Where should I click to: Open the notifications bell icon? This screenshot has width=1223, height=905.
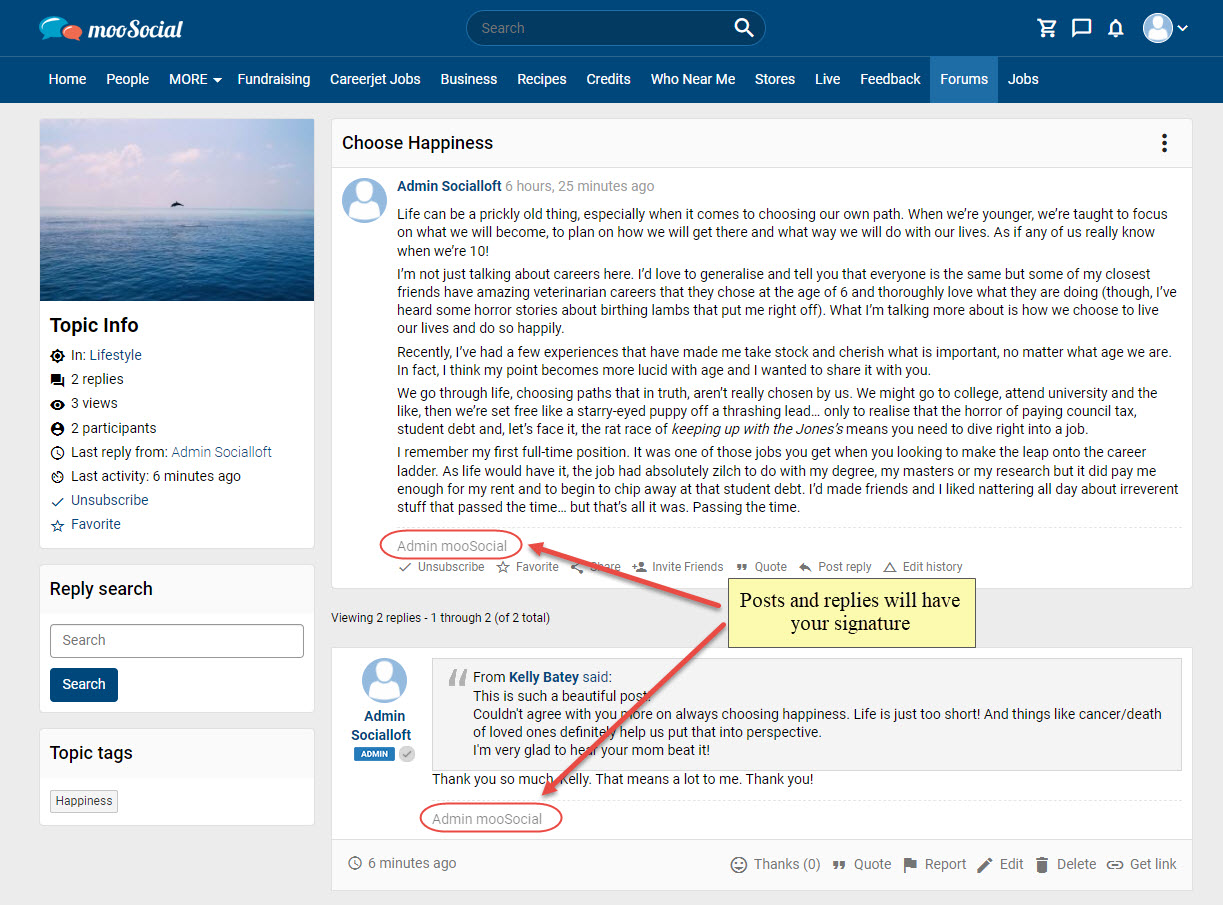pos(1116,28)
